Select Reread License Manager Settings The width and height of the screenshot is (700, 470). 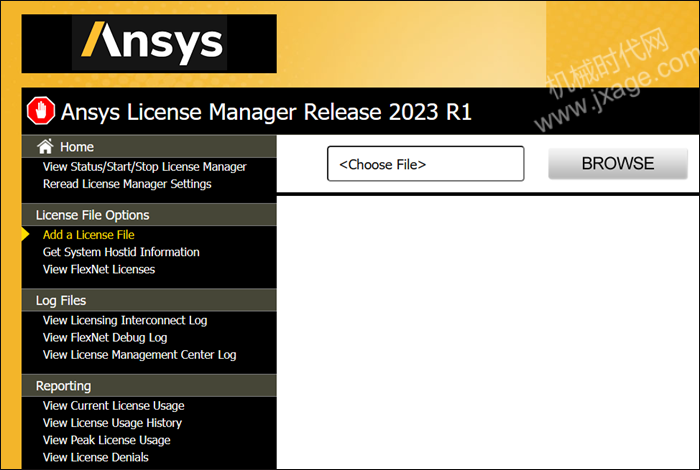(x=127, y=184)
